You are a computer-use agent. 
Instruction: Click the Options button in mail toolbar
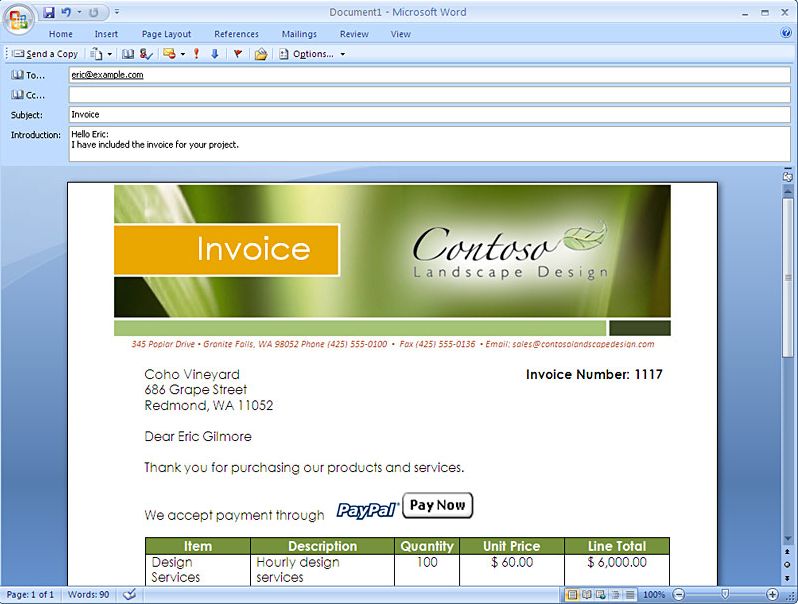click(x=307, y=54)
